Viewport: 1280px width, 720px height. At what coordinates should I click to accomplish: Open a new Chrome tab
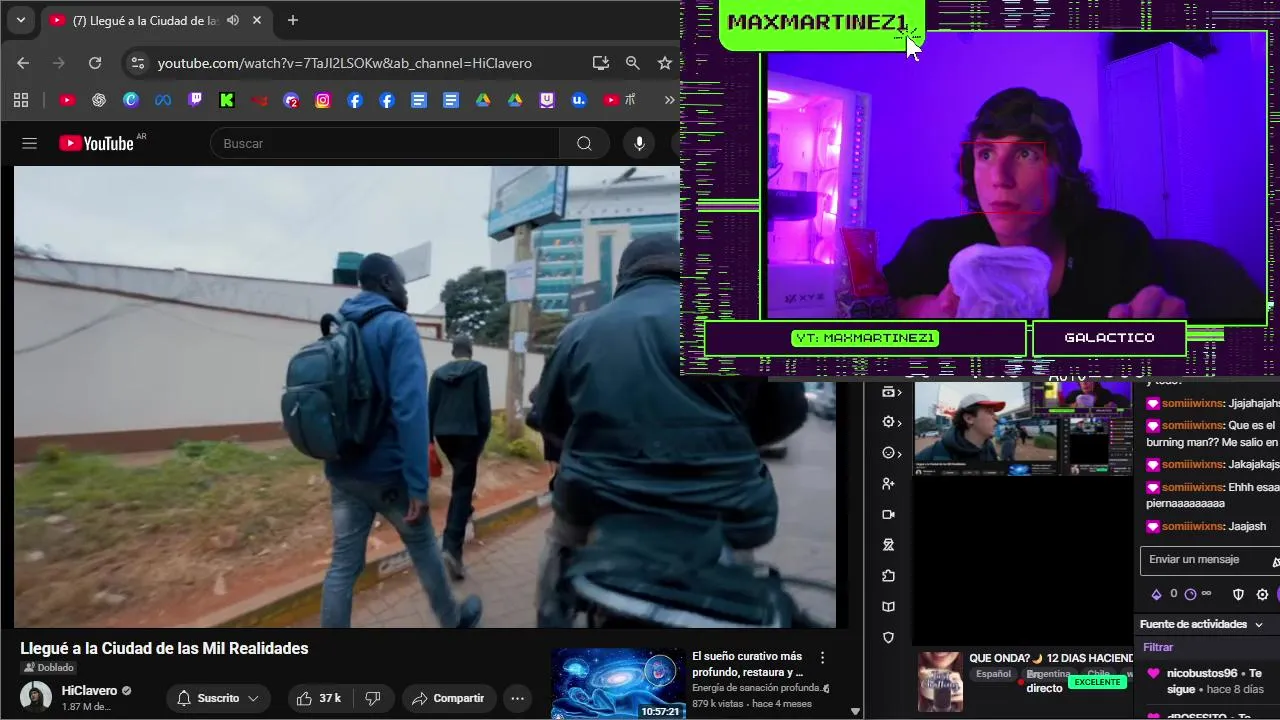[x=292, y=20]
